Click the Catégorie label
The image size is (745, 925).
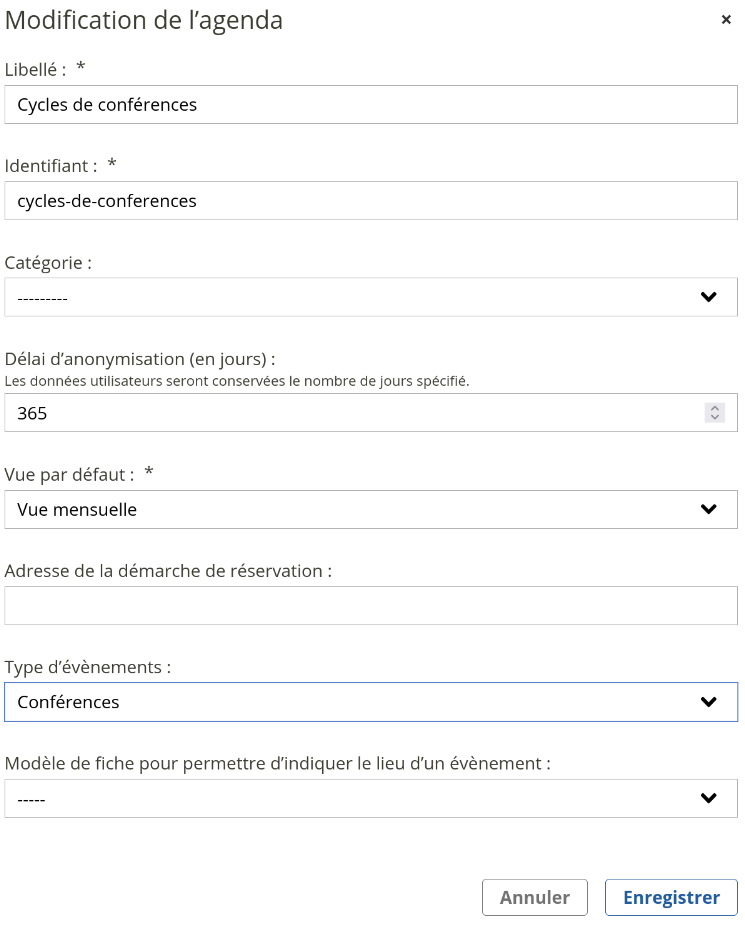pyautogui.click(x=48, y=263)
